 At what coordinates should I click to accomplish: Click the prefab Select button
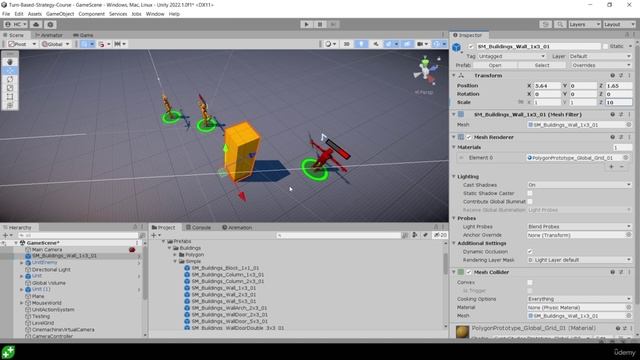[542, 65]
